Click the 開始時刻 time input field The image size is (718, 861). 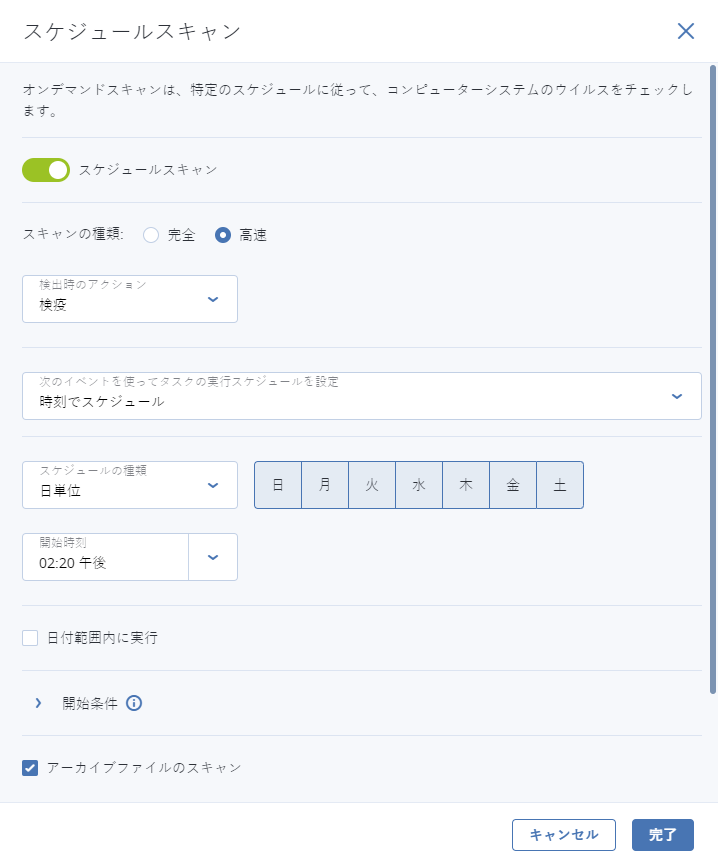click(105, 563)
